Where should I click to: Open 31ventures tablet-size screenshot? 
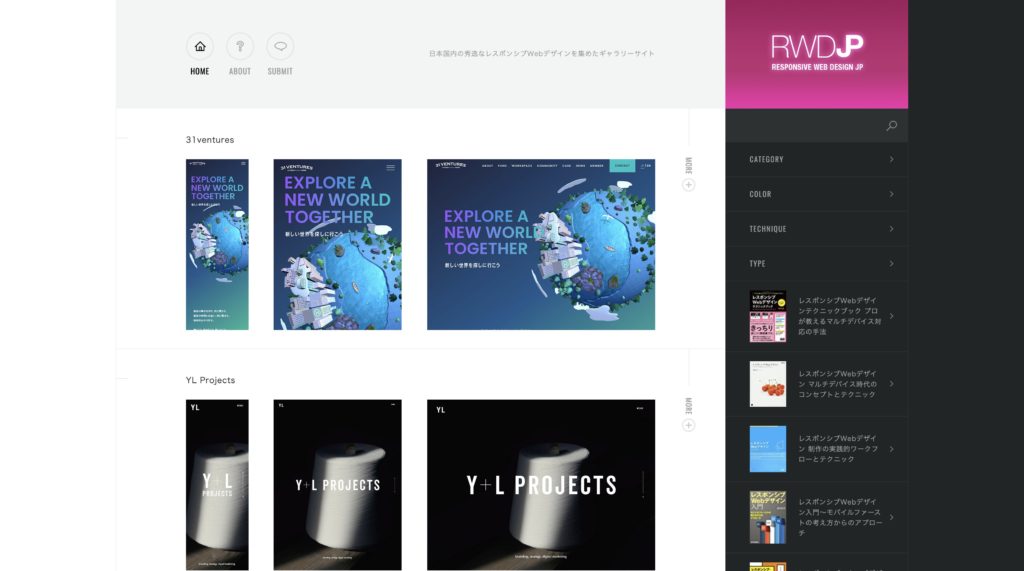pos(338,244)
